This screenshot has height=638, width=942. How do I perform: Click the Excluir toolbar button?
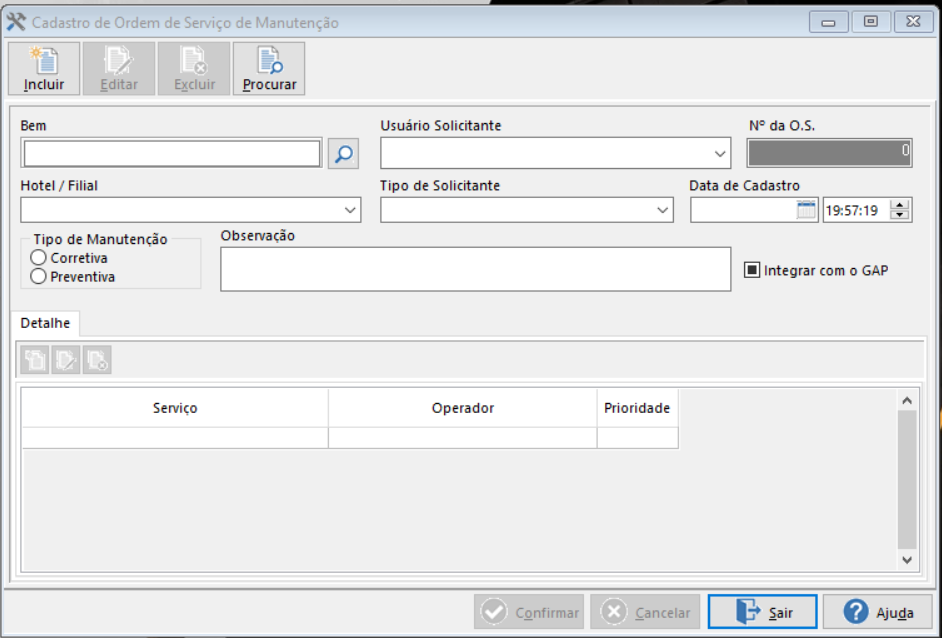194,68
